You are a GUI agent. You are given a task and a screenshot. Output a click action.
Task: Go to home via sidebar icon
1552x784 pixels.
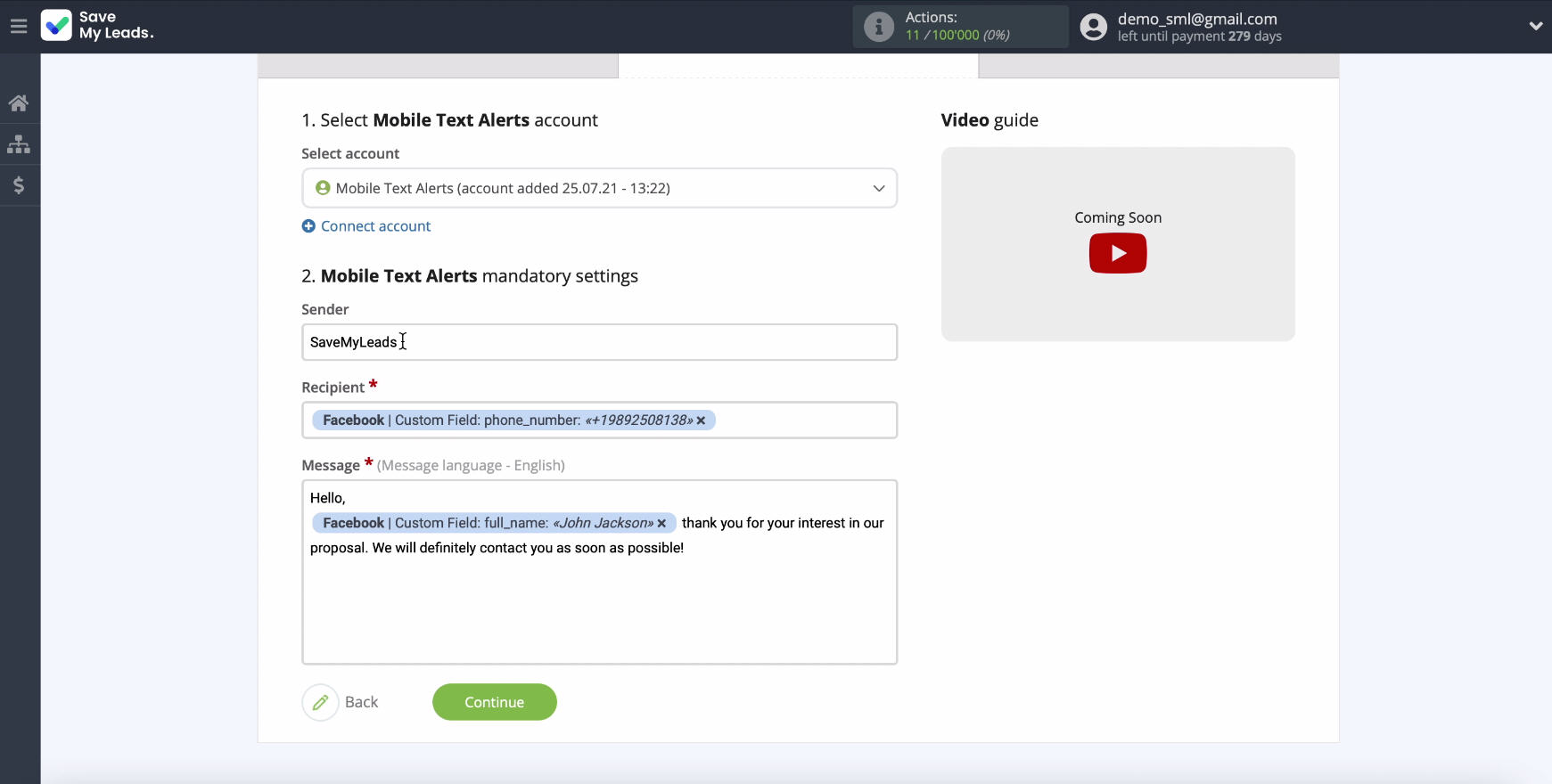(x=19, y=103)
